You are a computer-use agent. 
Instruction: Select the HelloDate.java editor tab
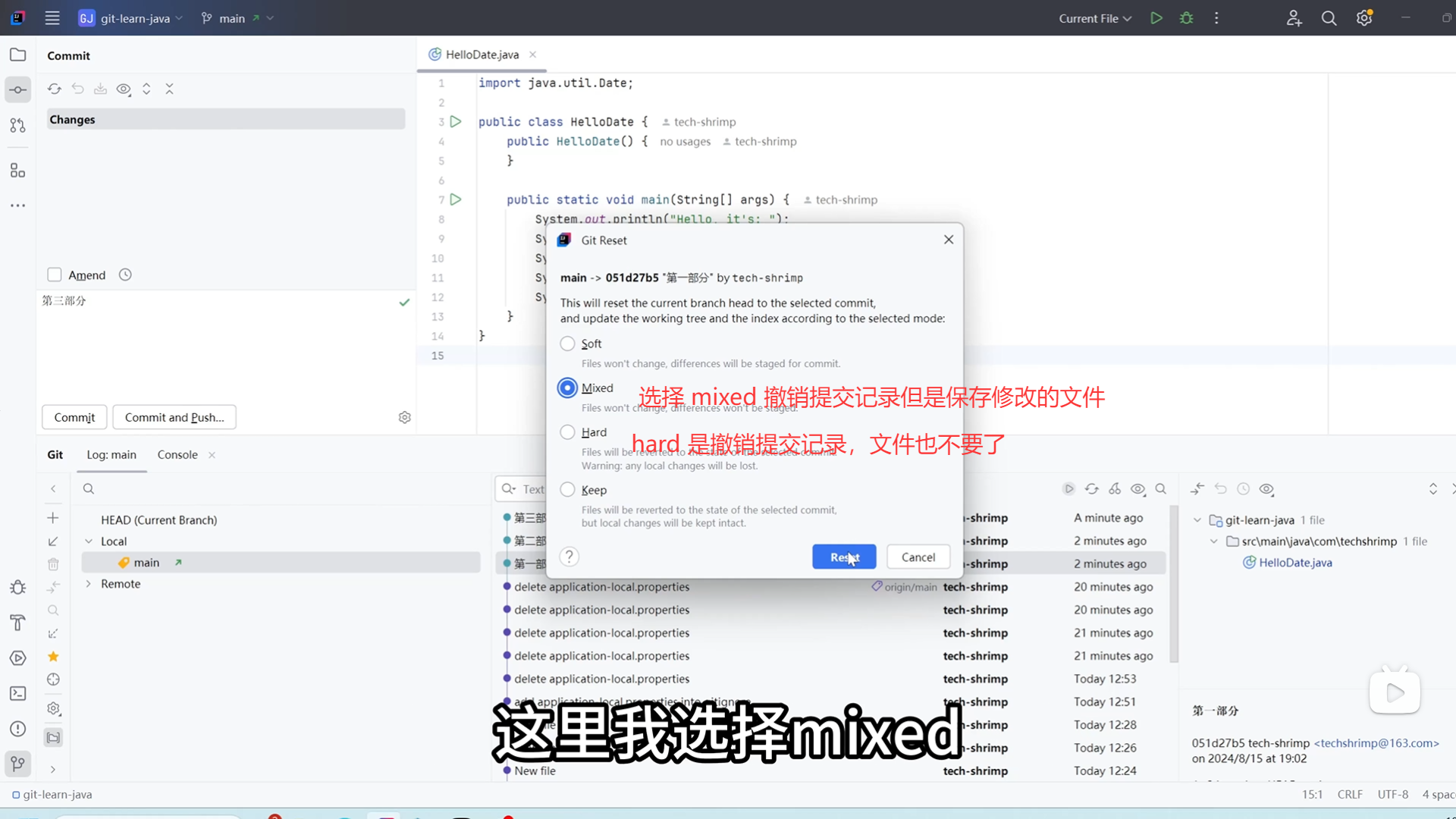pyautogui.click(x=482, y=55)
